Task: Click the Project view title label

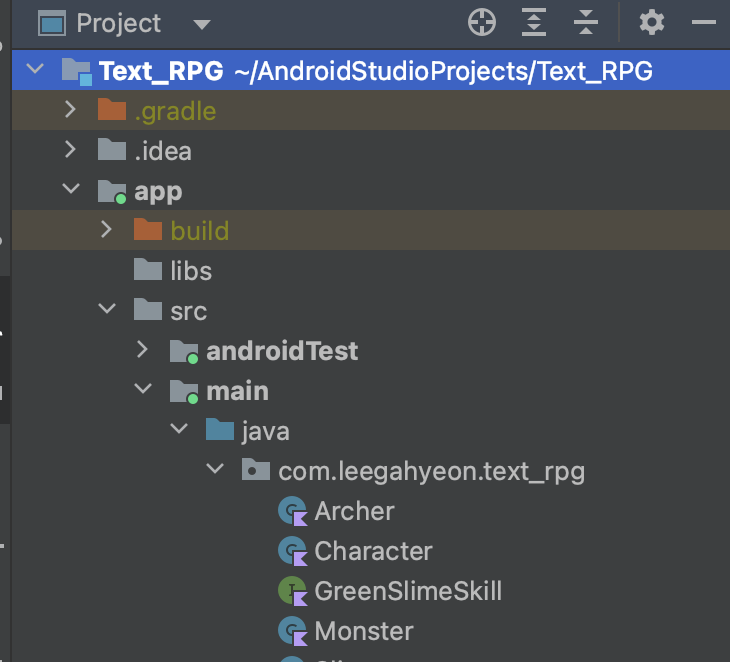Action: coord(119,24)
